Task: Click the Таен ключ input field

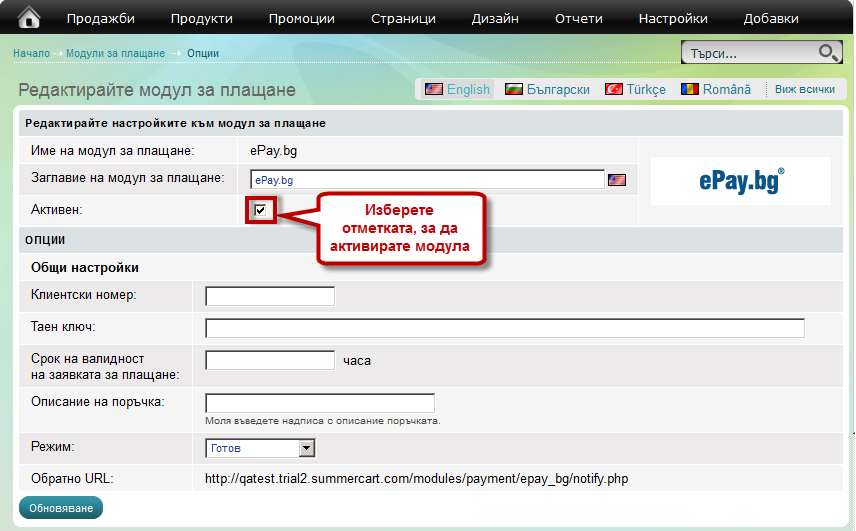Action: point(504,329)
